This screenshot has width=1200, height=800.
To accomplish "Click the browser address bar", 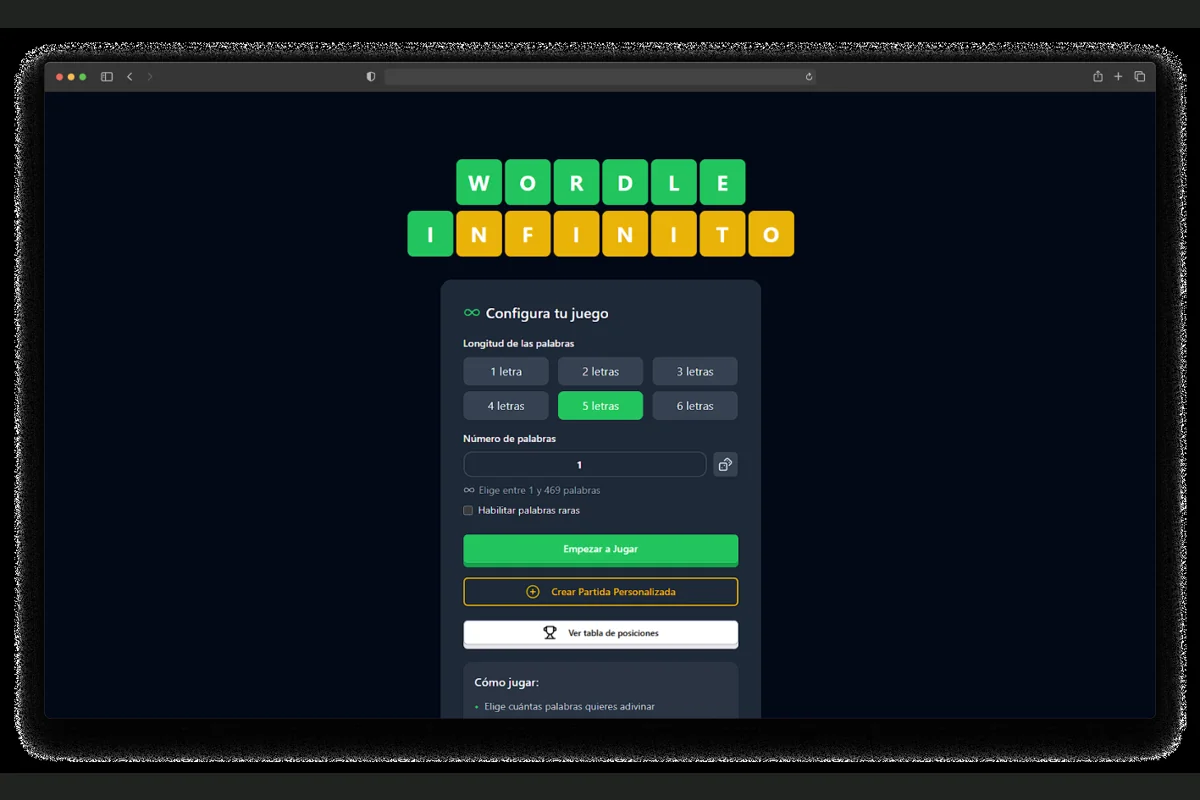I will (x=600, y=77).
